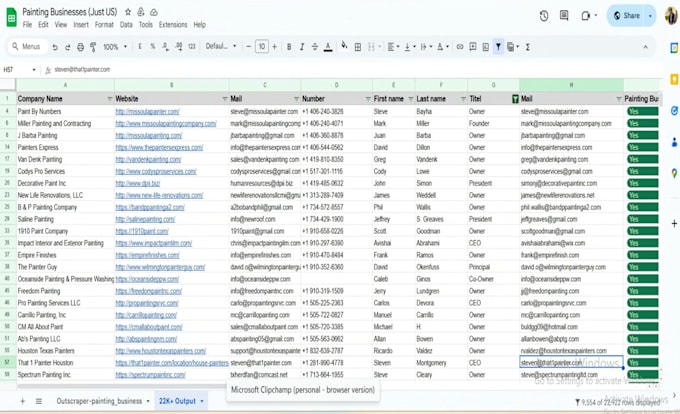Open the Share options dropdown arrow

click(x=650, y=16)
